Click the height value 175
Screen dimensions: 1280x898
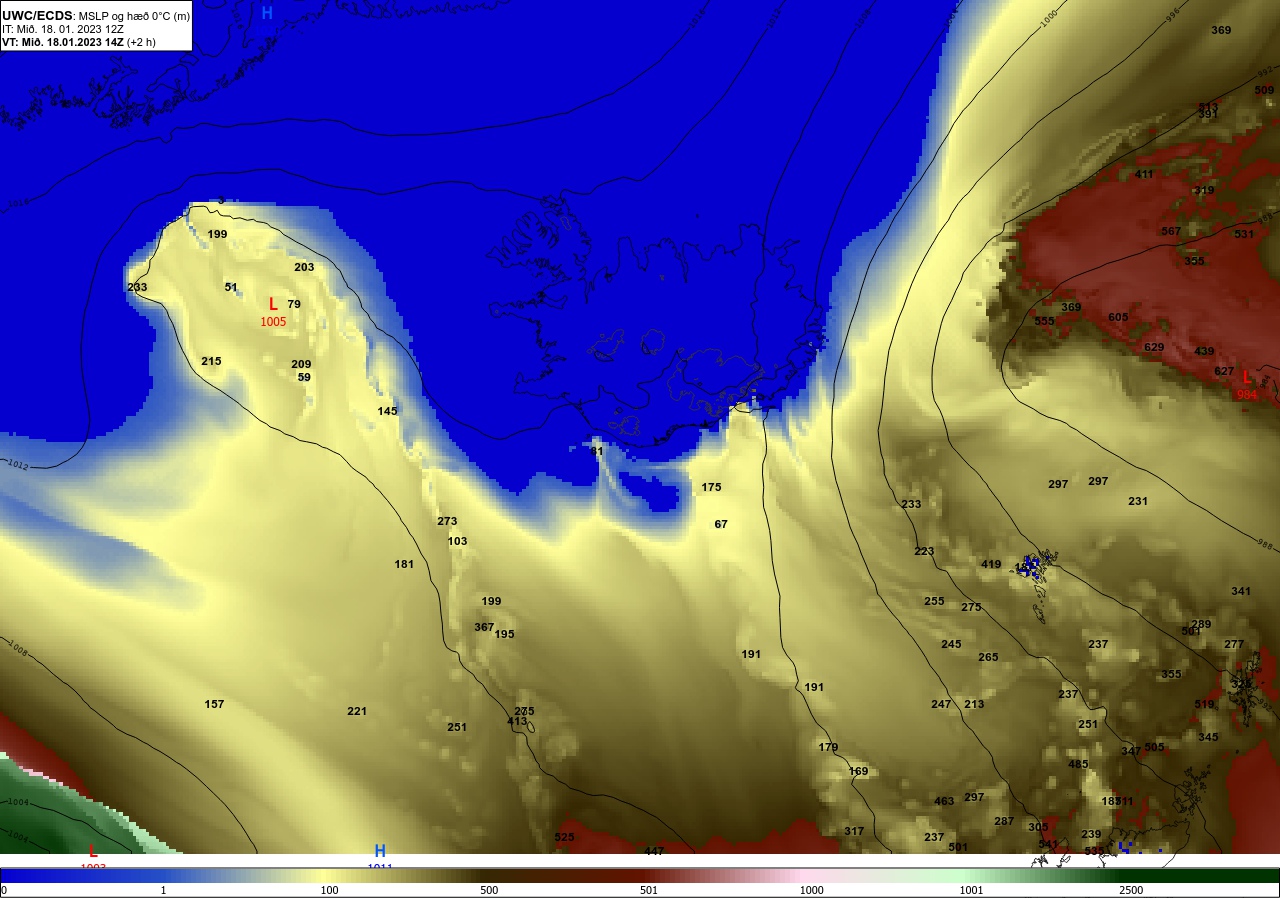(x=711, y=487)
